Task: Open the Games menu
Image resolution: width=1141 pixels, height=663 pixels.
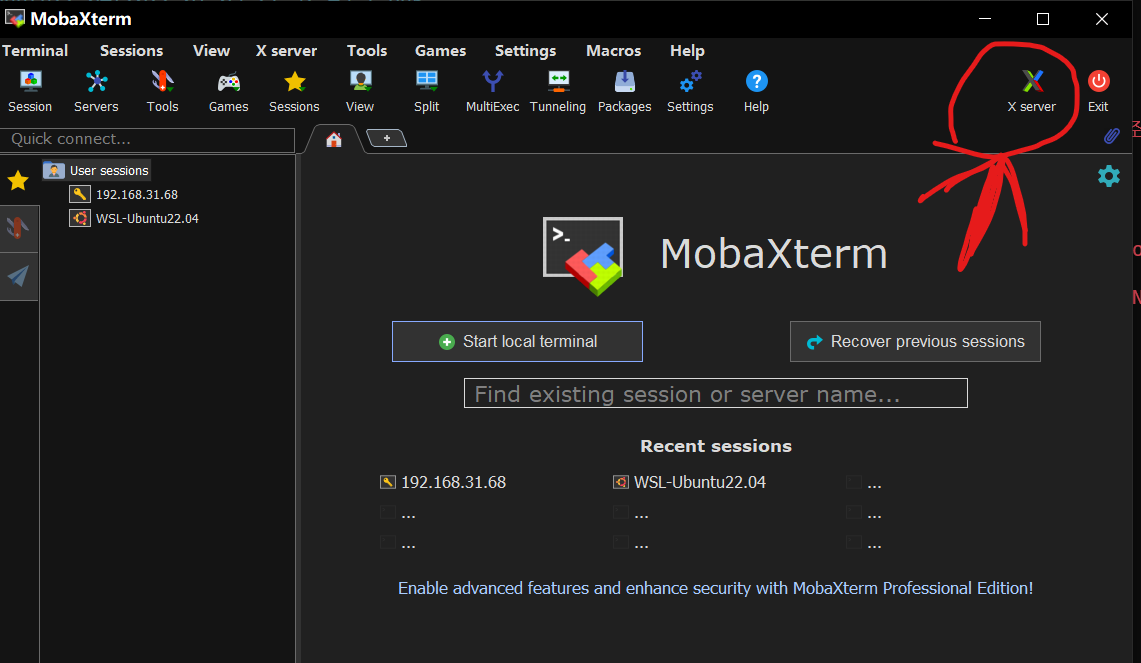Action: 440,50
